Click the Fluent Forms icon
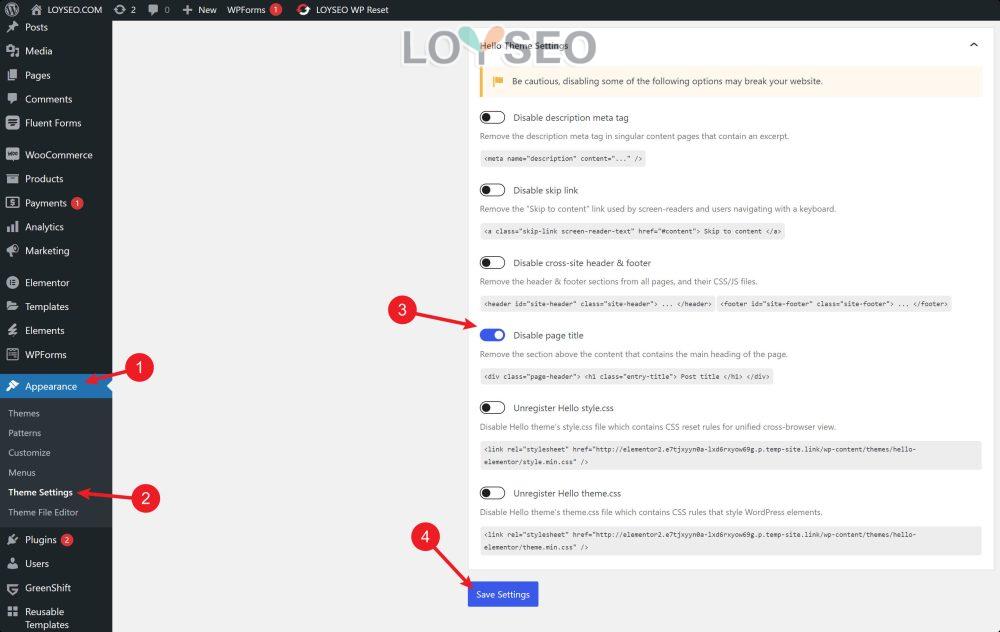1000x632 pixels. [x=12, y=123]
